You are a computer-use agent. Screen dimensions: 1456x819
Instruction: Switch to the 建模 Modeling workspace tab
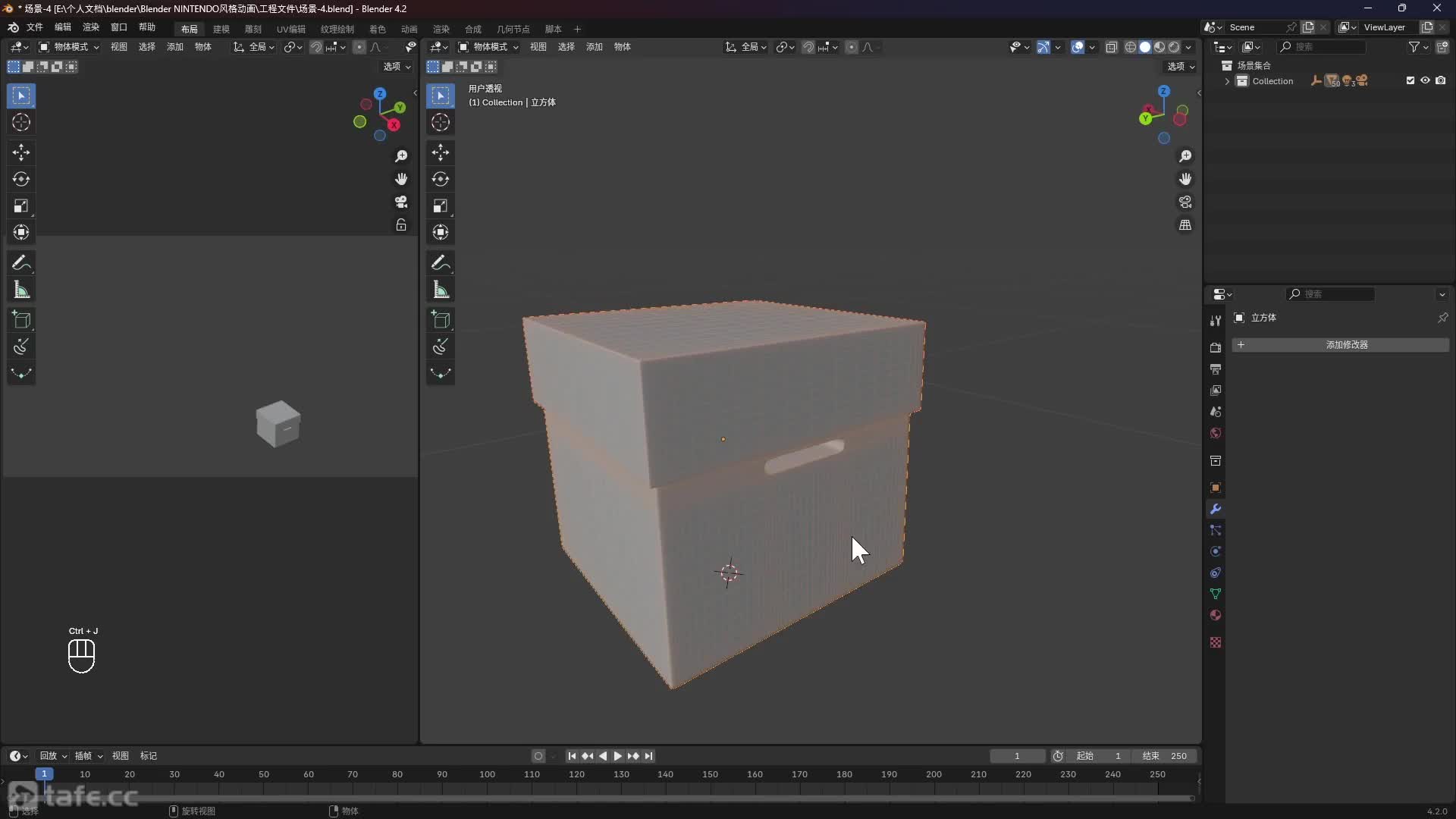click(221, 29)
